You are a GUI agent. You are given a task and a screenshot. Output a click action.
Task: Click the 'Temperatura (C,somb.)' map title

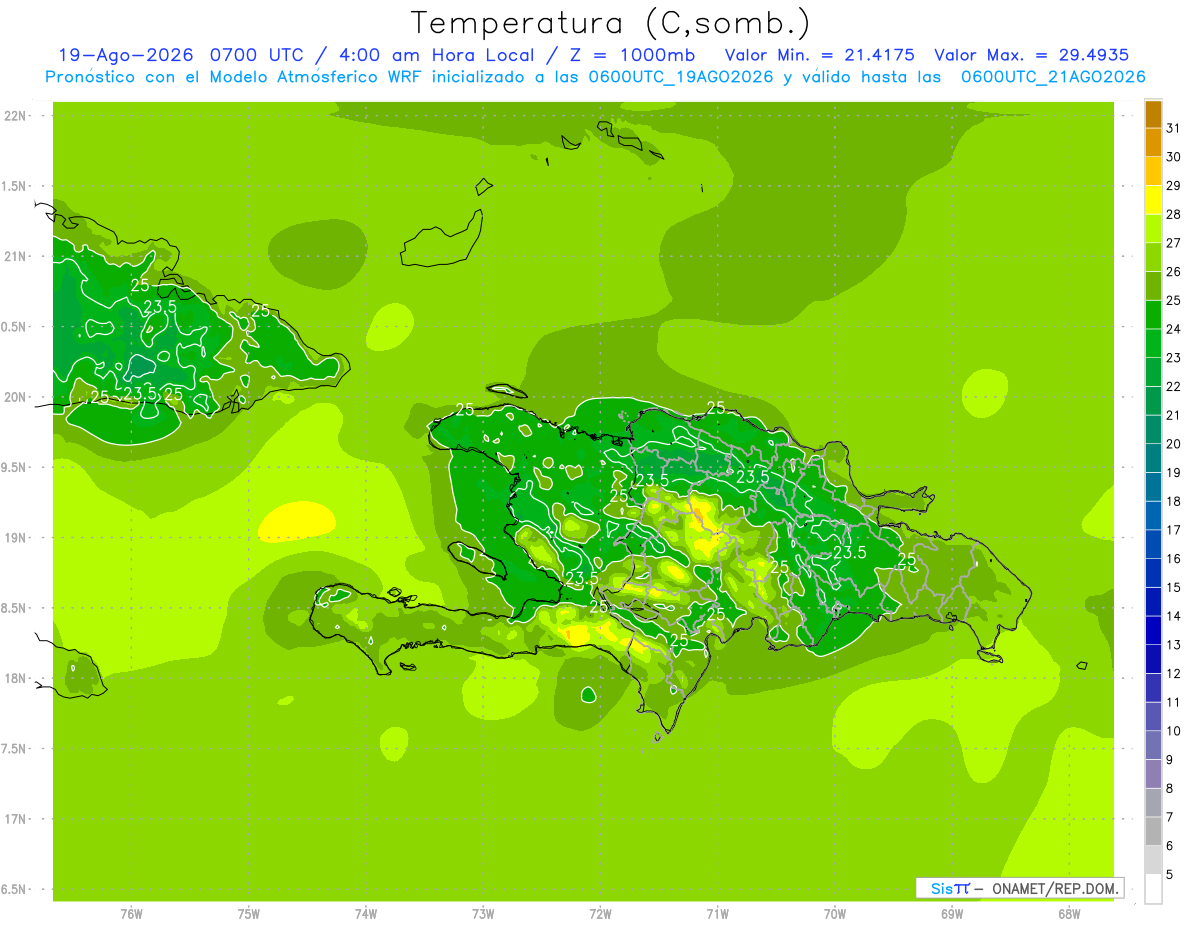[x=611, y=23]
